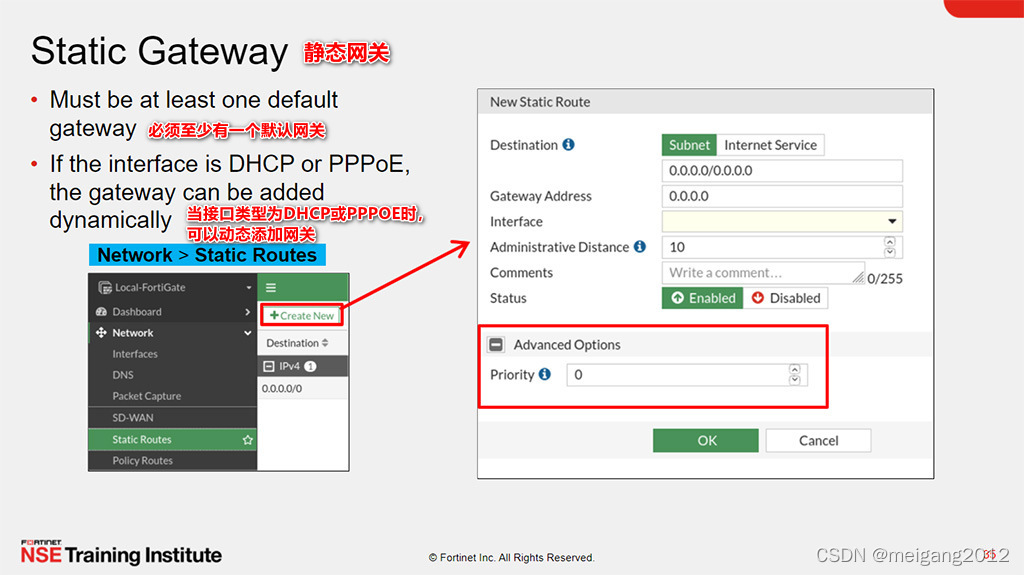Expand the Dashboard menu chevron
The height and width of the screenshot is (575, 1024).
coord(248,312)
